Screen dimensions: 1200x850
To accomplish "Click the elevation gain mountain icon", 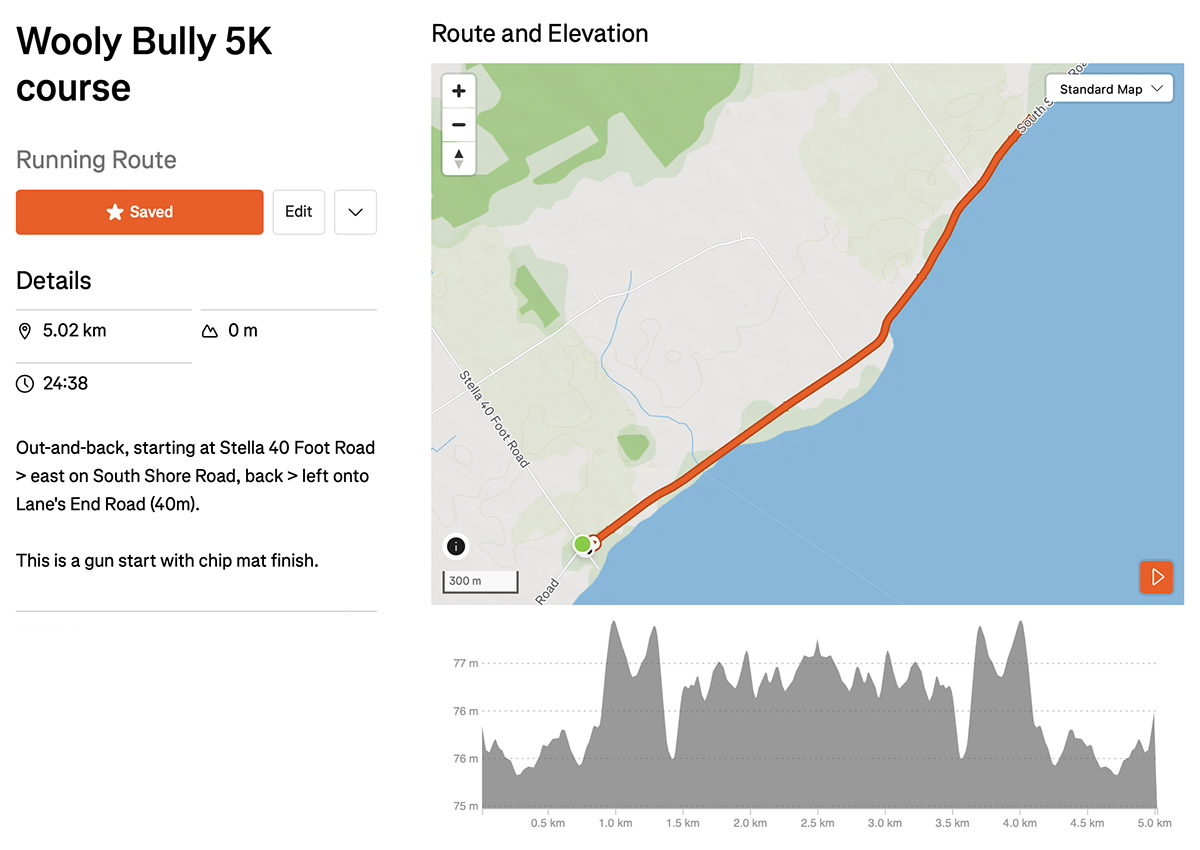I will click(x=210, y=331).
